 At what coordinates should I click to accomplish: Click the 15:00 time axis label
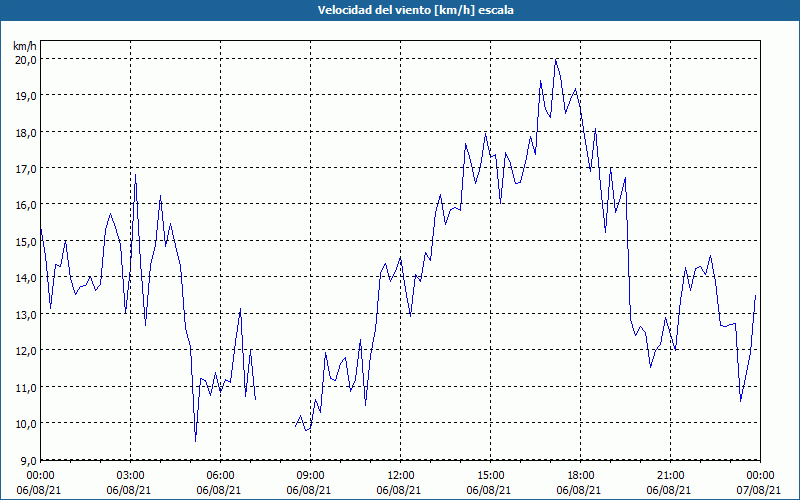490,476
